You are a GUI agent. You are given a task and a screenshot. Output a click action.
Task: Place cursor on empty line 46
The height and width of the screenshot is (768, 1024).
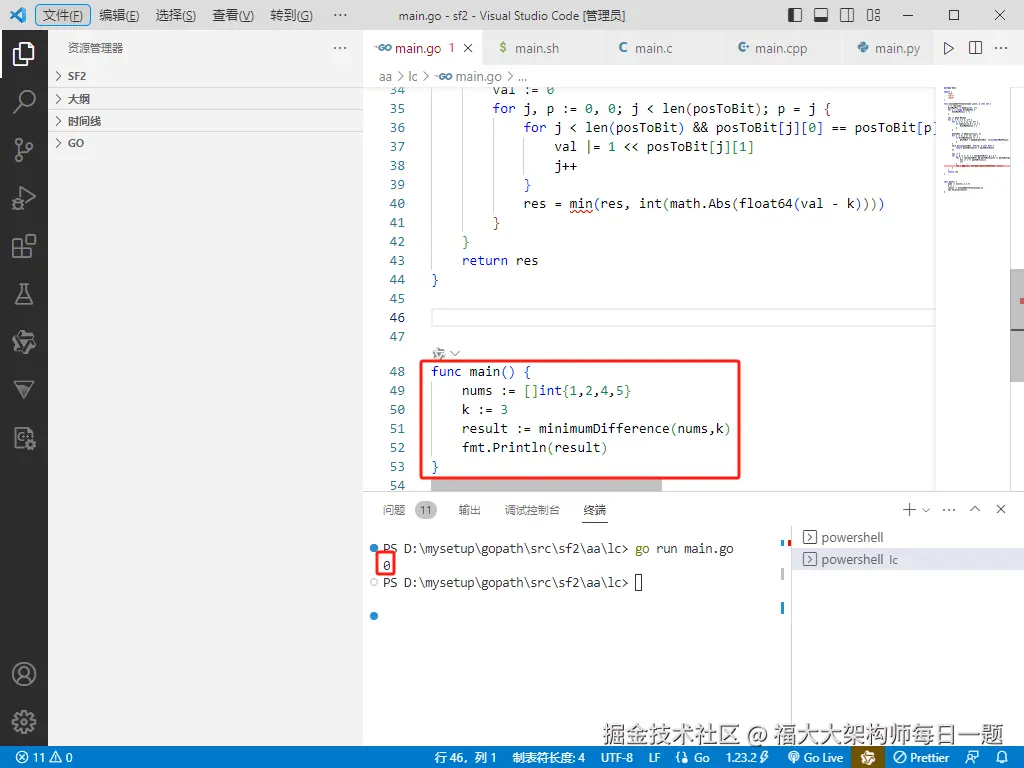tap(682, 317)
